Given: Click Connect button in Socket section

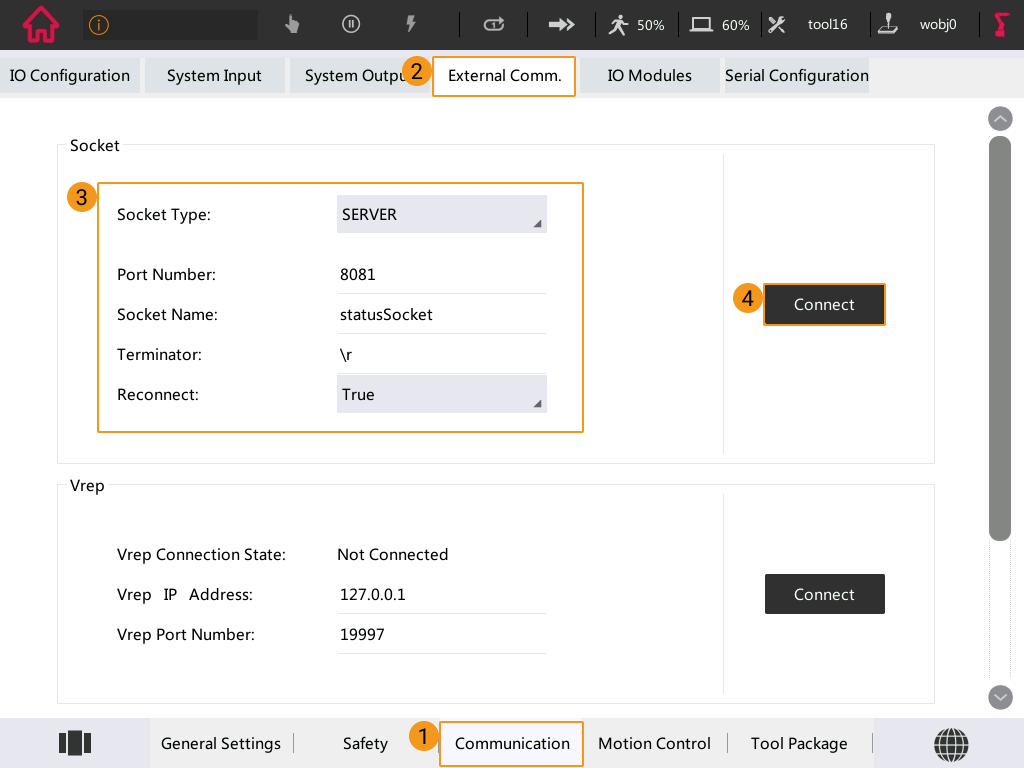Looking at the screenshot, I should (824, 305).
